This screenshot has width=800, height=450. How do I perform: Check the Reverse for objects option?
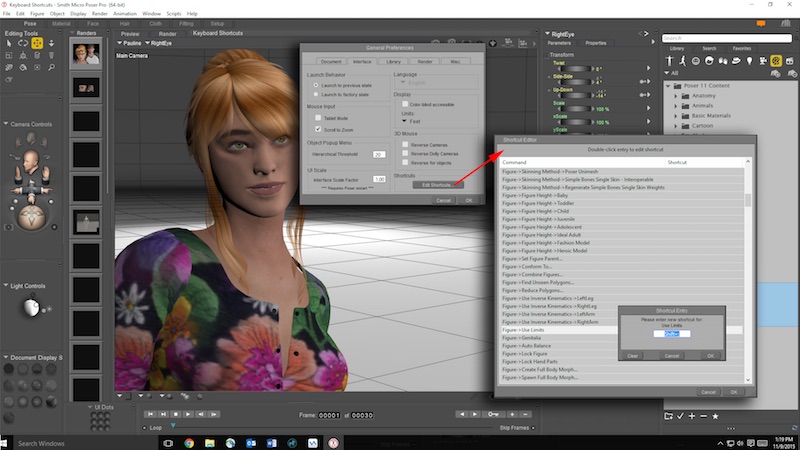tap(405, 163)
